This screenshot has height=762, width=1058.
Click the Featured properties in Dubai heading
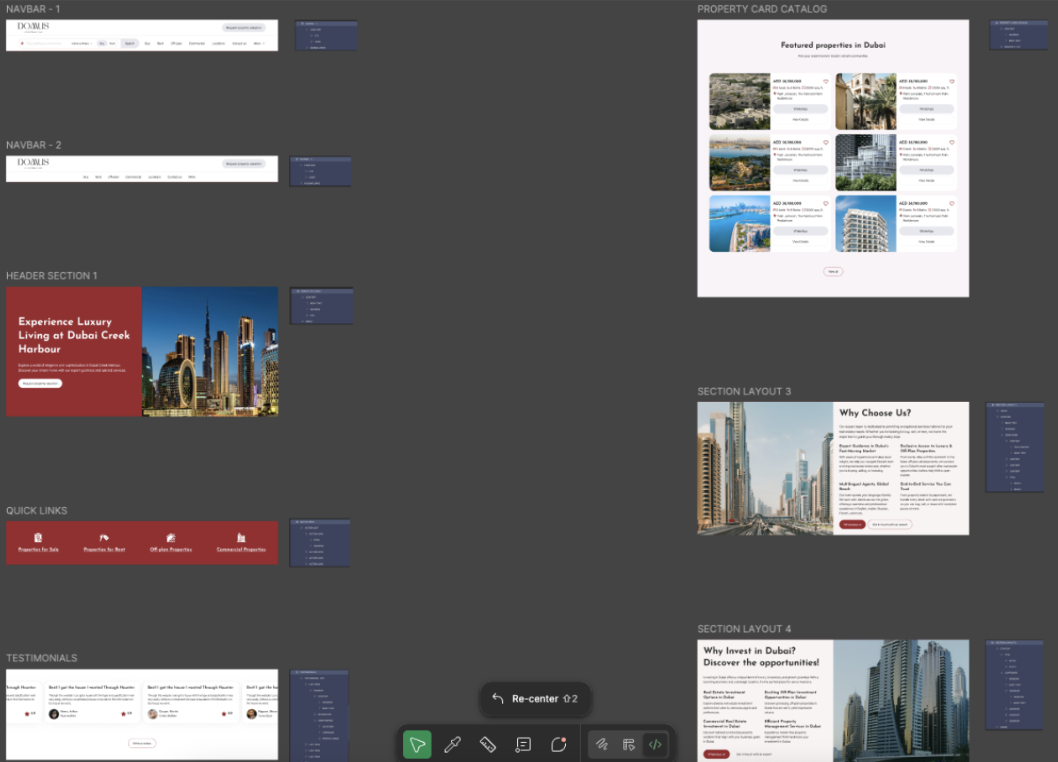[832, 45]
